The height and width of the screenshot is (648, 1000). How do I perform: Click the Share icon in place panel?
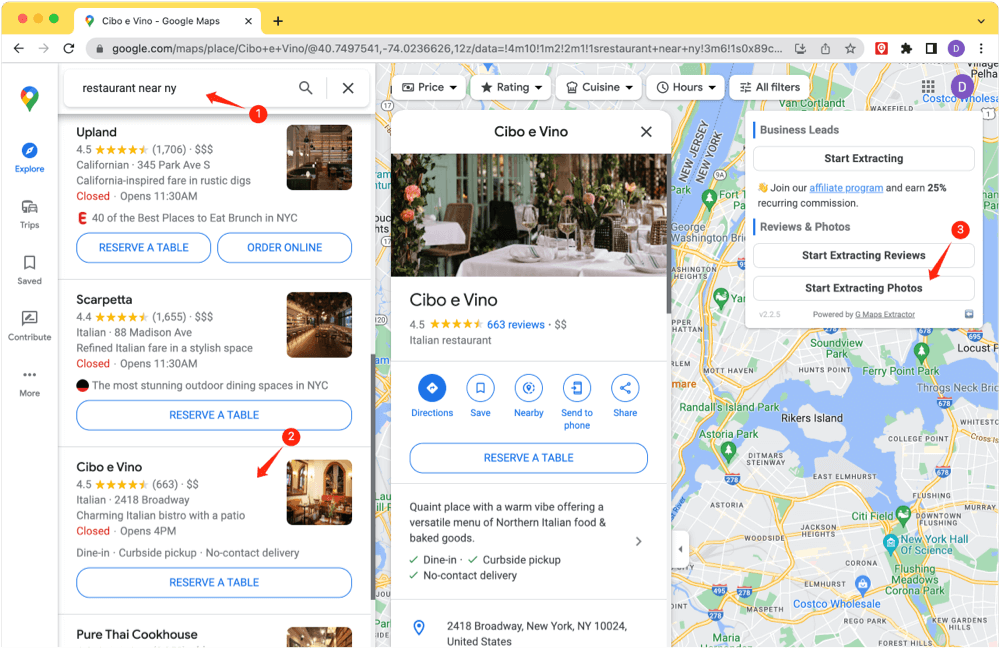point(625,388)
